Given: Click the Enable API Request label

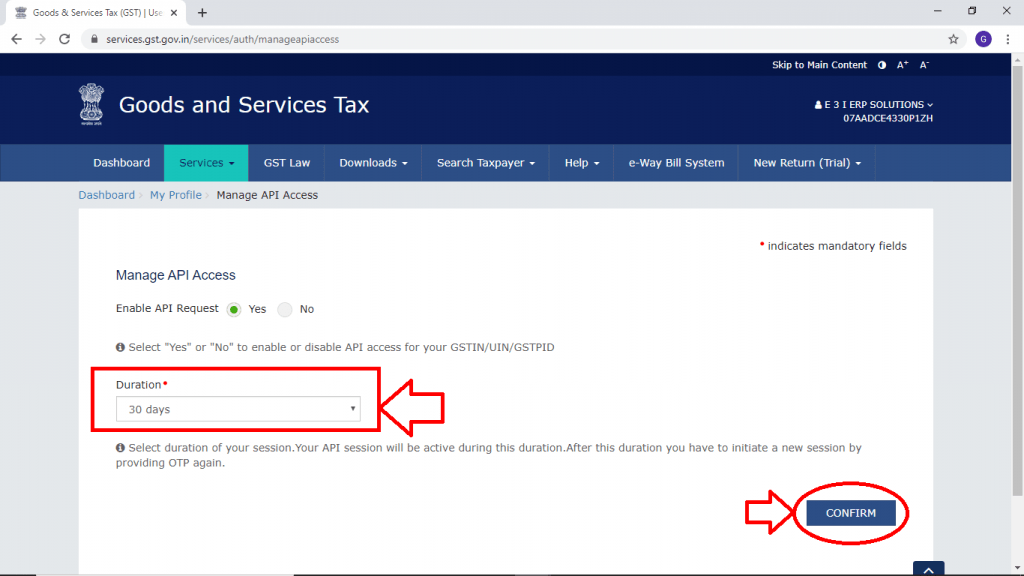Looking at the screenshot, I should click(x=167, y=308).
